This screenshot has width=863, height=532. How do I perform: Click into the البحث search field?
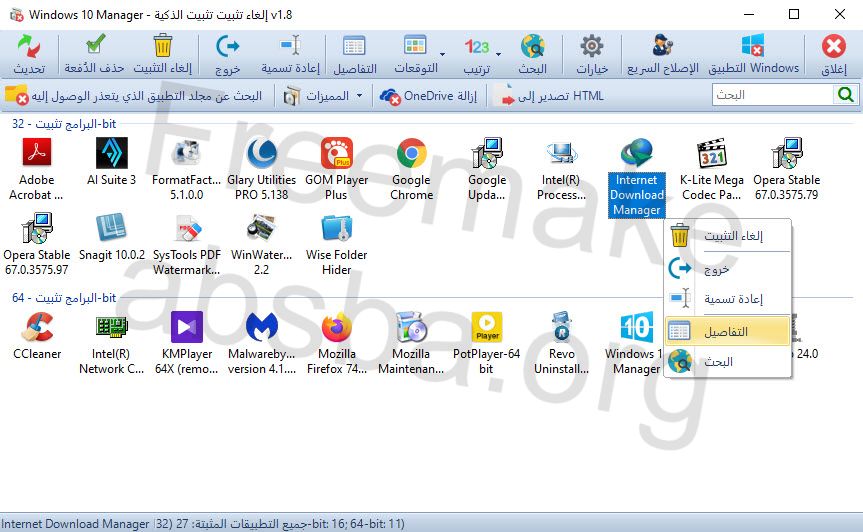(x=772, y=95)
